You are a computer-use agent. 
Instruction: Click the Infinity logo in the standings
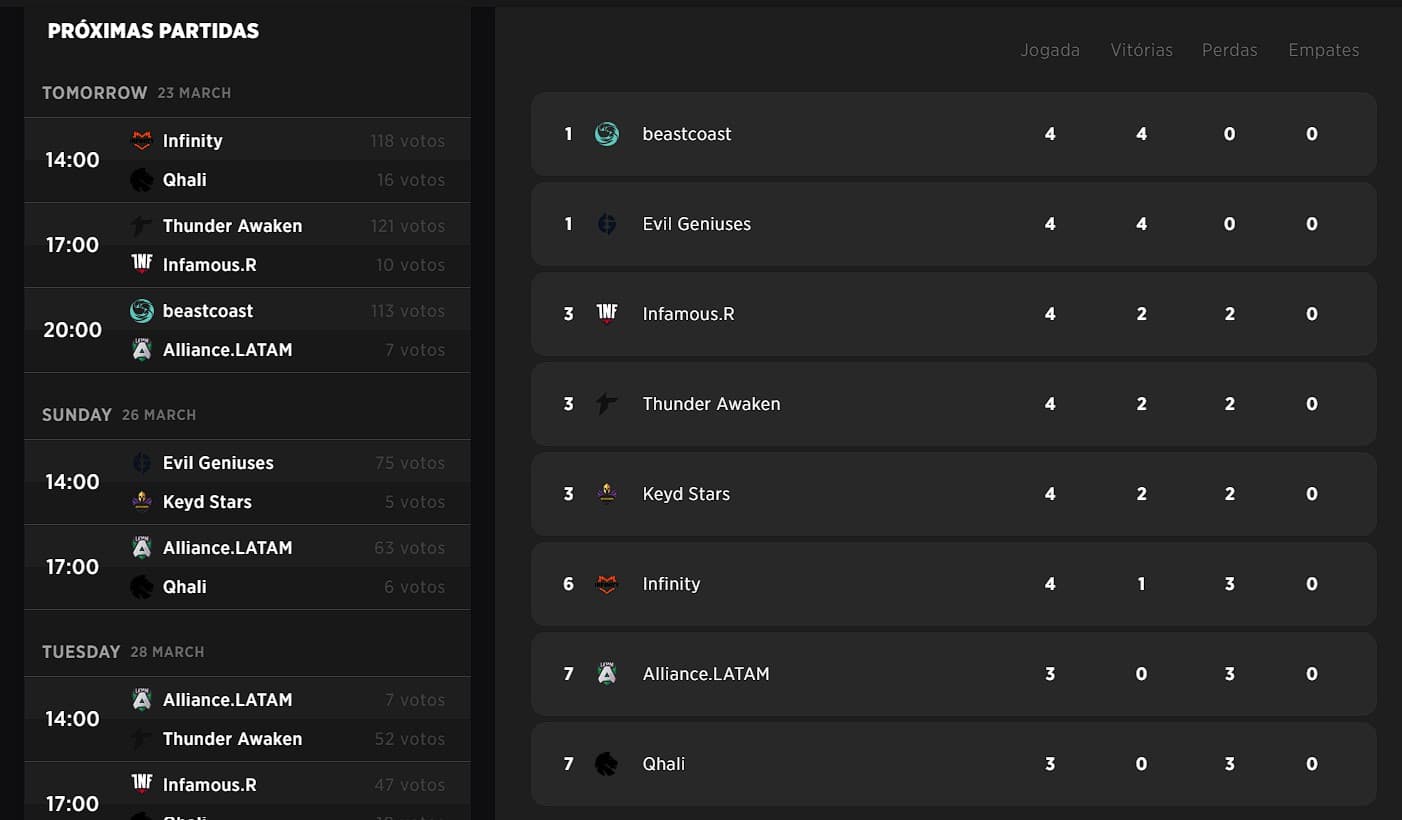click(608, 583)
